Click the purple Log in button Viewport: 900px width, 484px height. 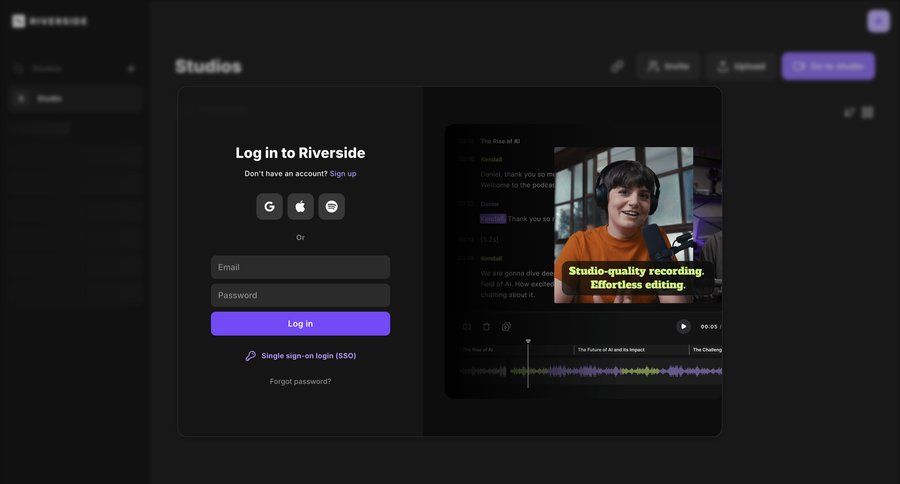[x=300, y=324]
